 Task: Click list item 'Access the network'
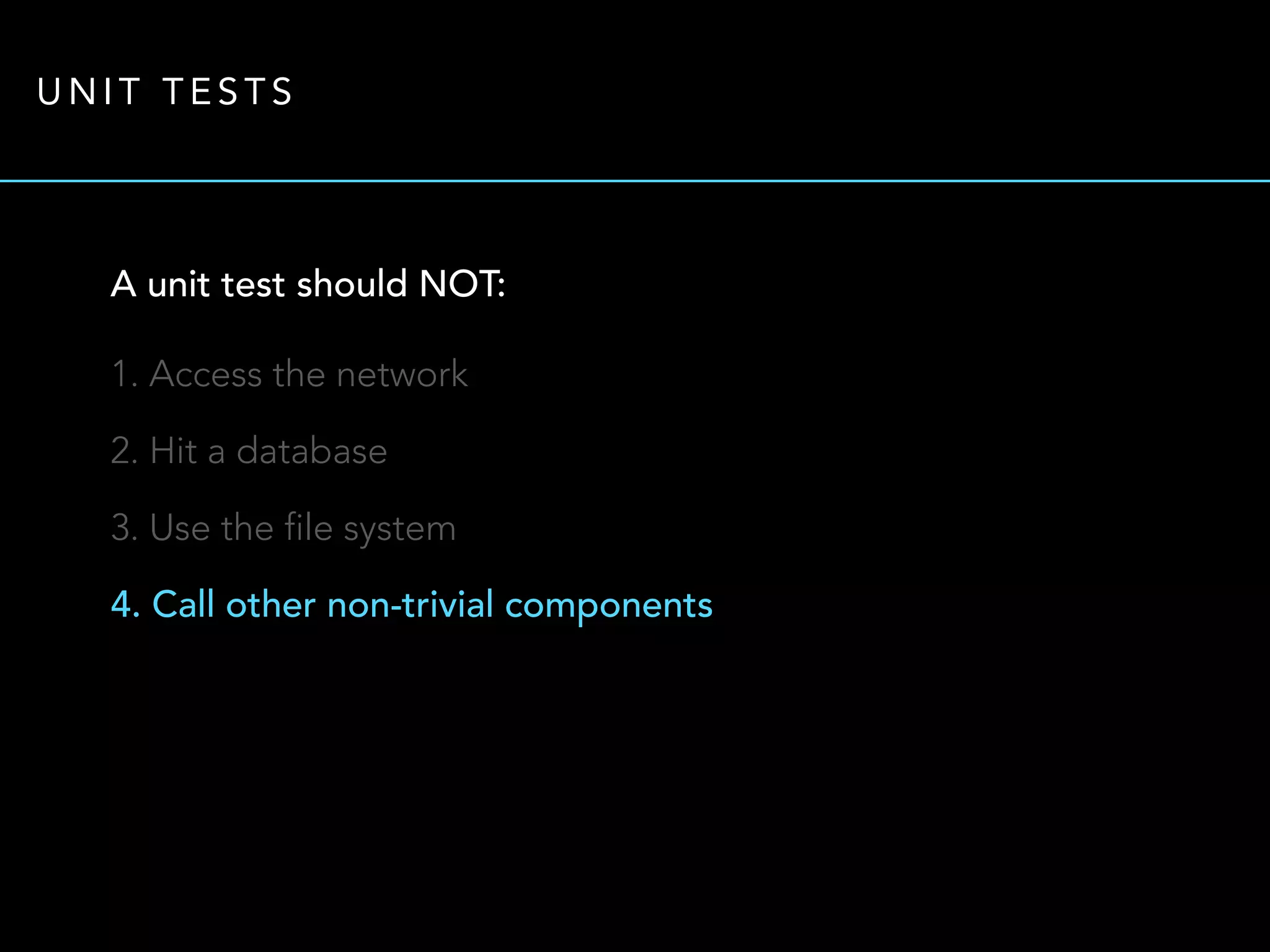click(290, 374)
